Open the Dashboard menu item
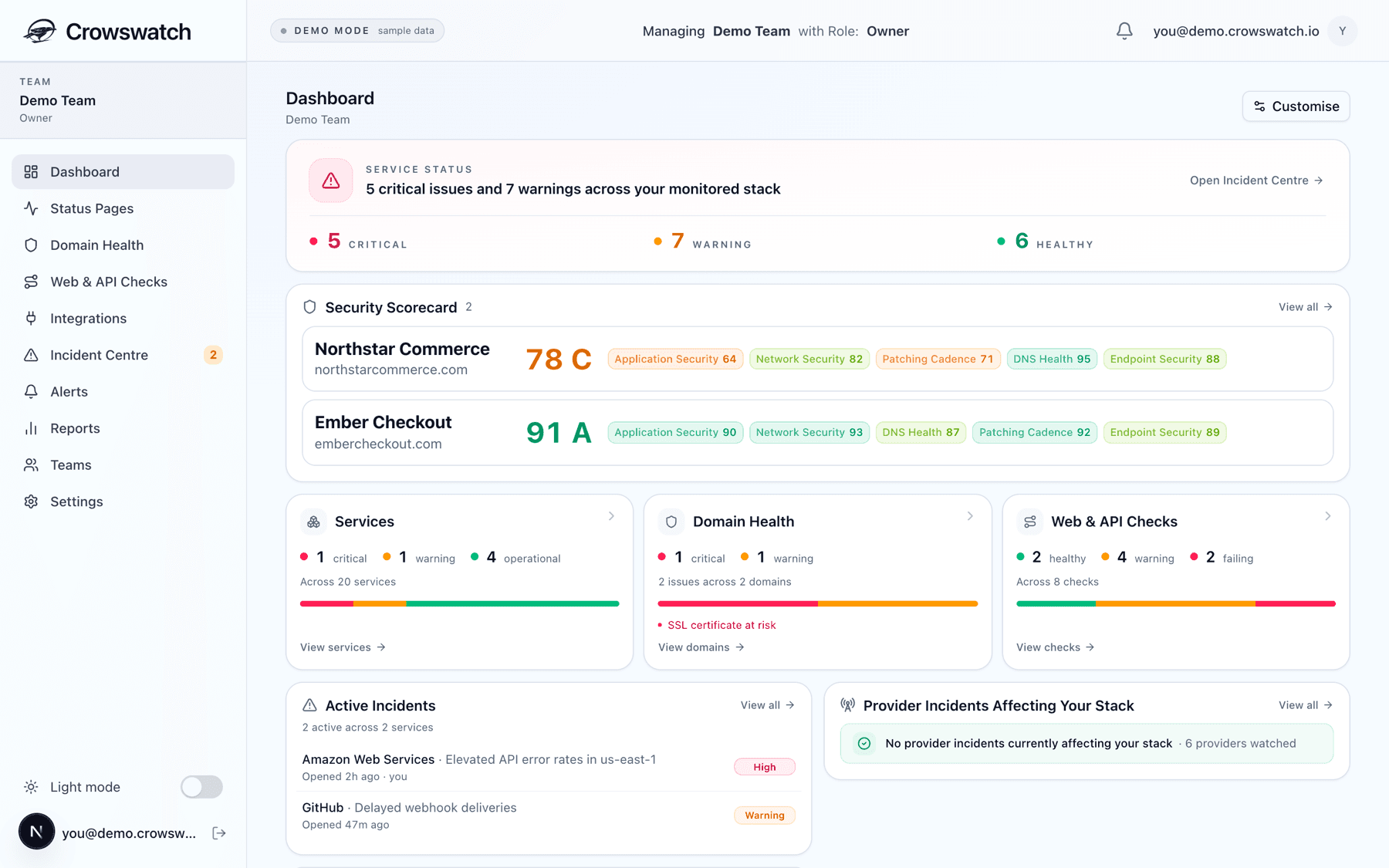The image size is (1389, 868). pyautogui.click(x=123, y=171)
